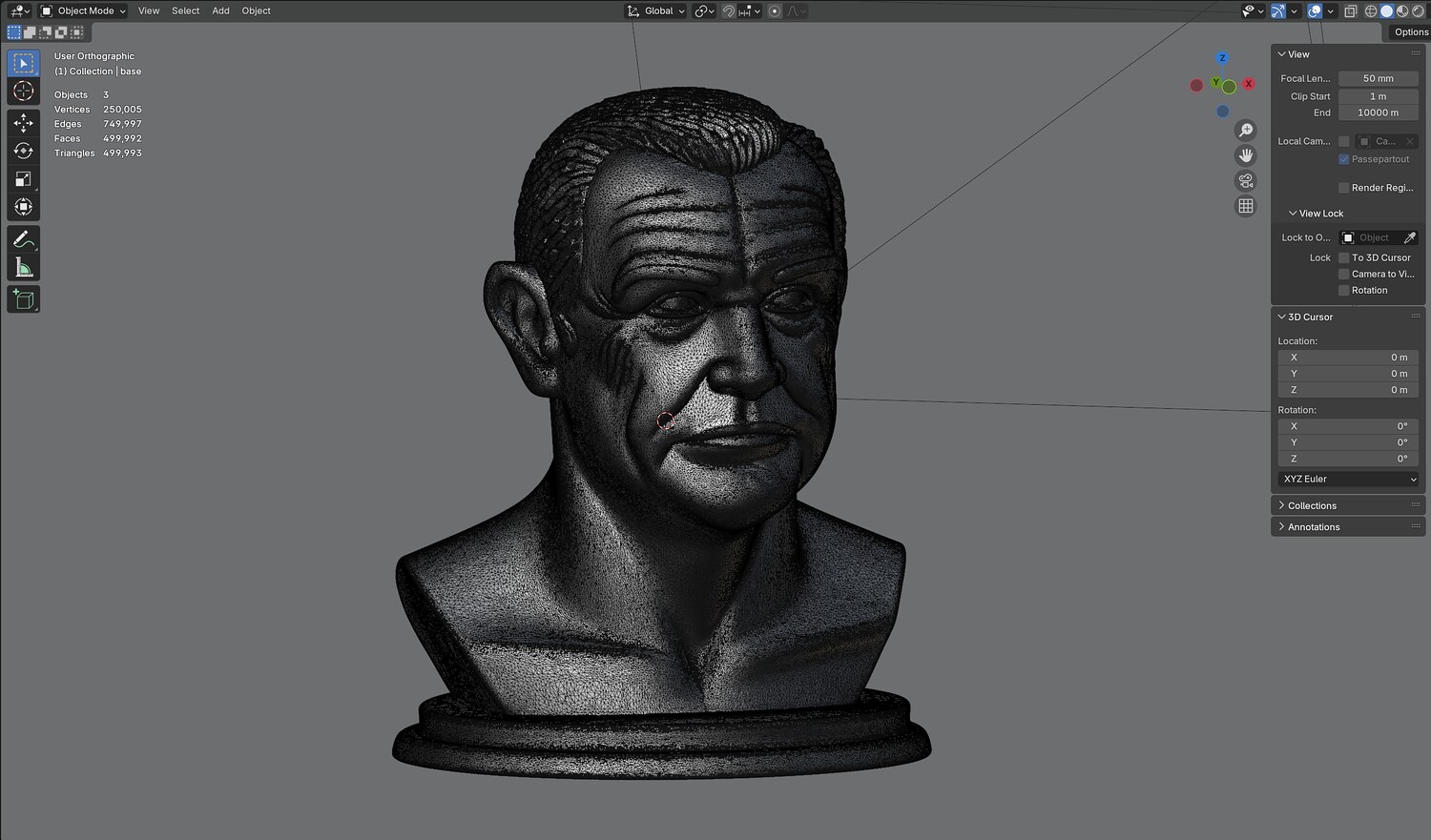
Task: Click the Clip End 10000 m field
Action: 1379,113
